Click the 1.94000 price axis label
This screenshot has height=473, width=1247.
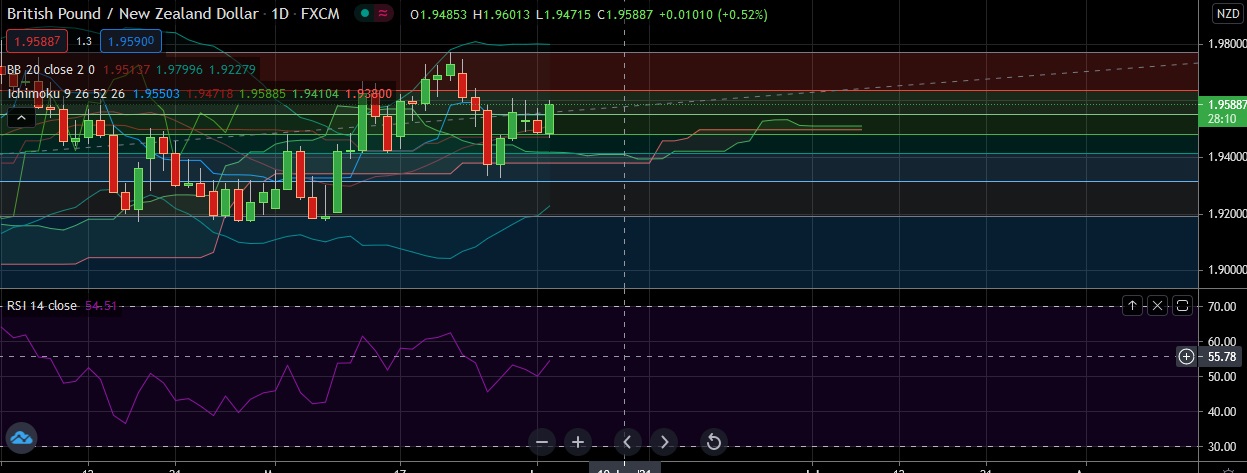(x=1226, y=158)
